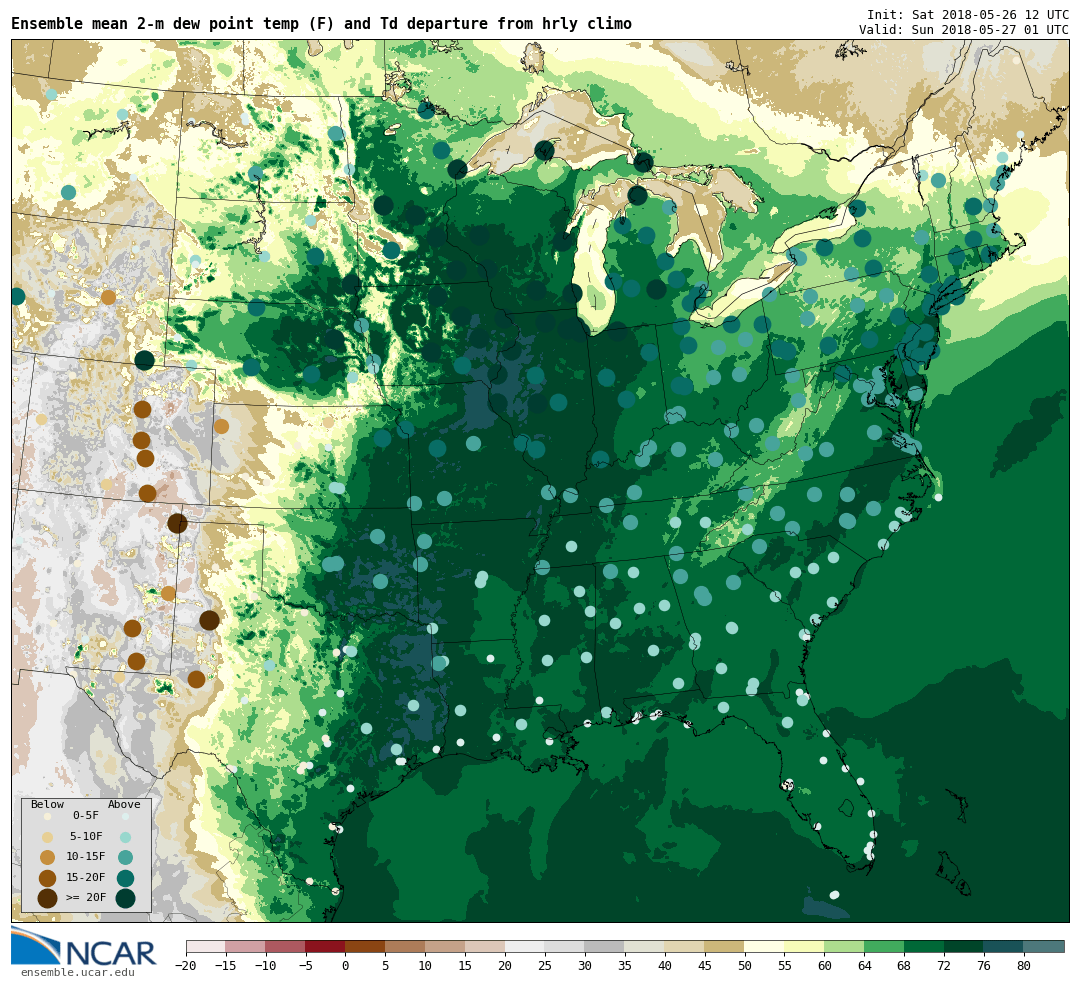Click the colorbar tick label 80

[1024, 966]
